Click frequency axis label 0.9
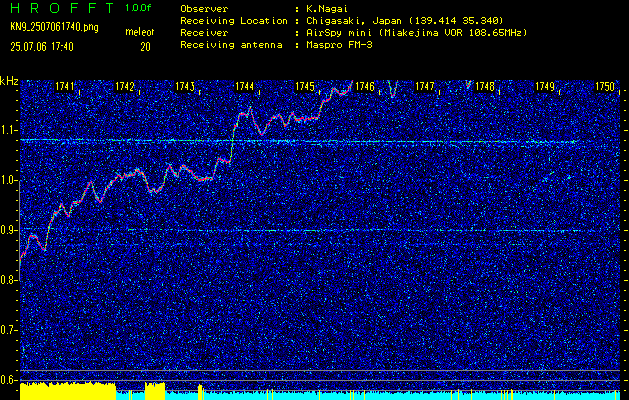 click(x=9, y=230)
